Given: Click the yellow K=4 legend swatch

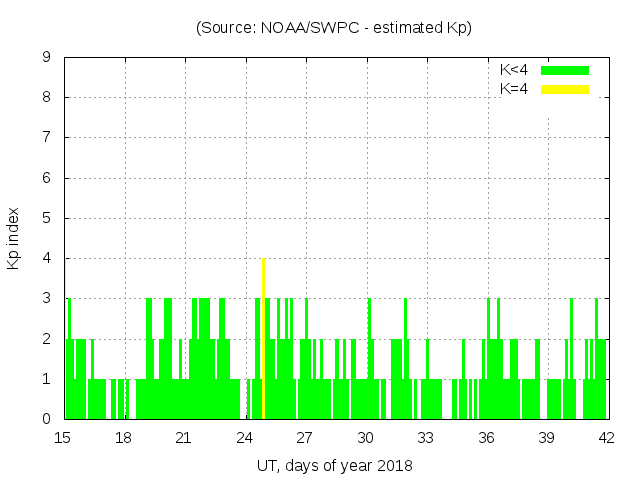Looking at the screenshot, I should tap(565, 89).
